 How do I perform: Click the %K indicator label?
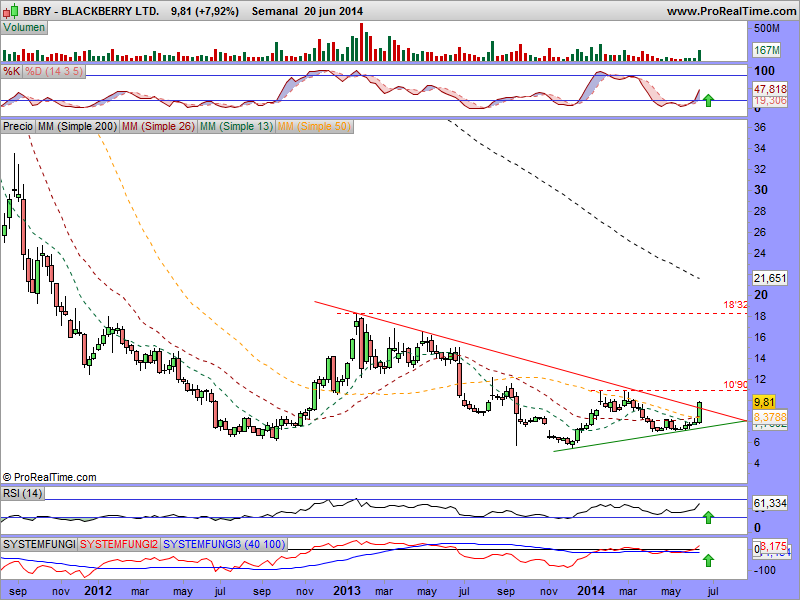pos(11,71)
